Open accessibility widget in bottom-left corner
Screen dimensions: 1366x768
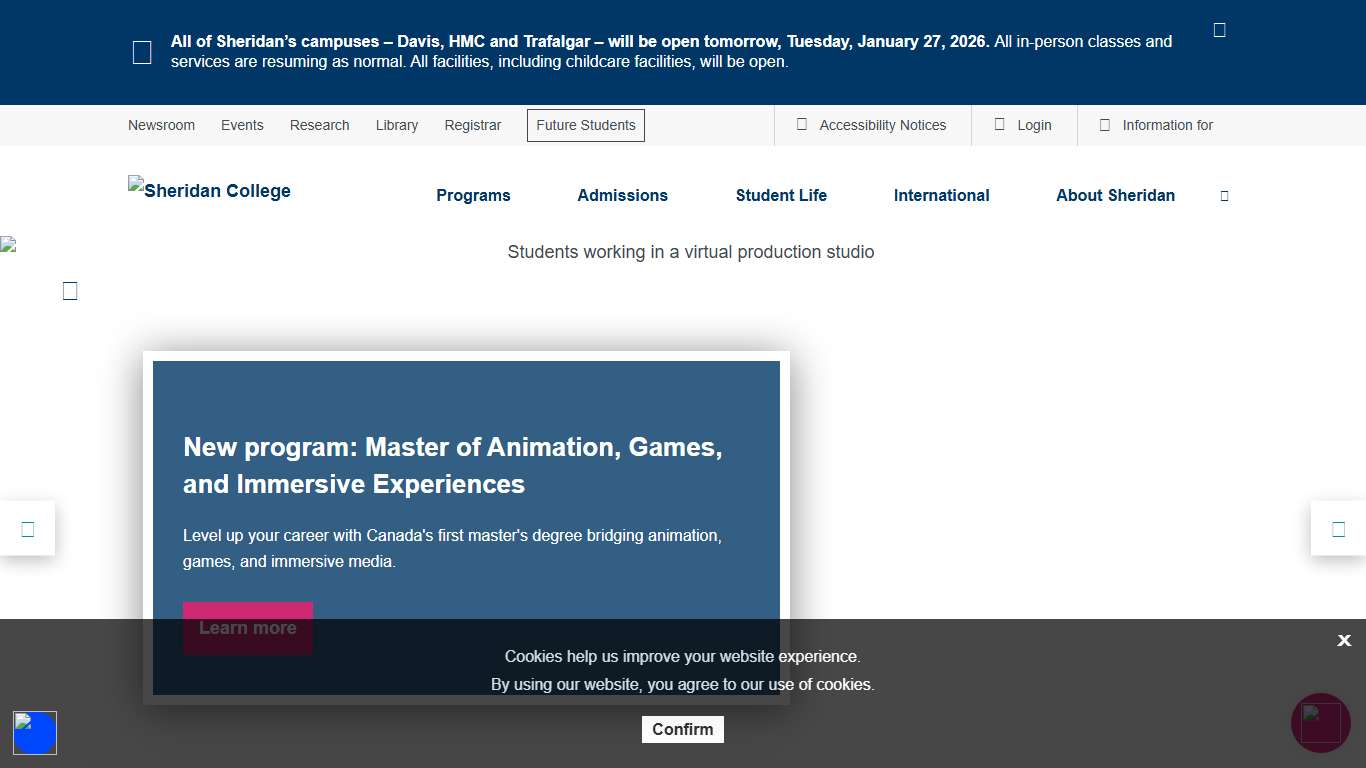(35, 733)
